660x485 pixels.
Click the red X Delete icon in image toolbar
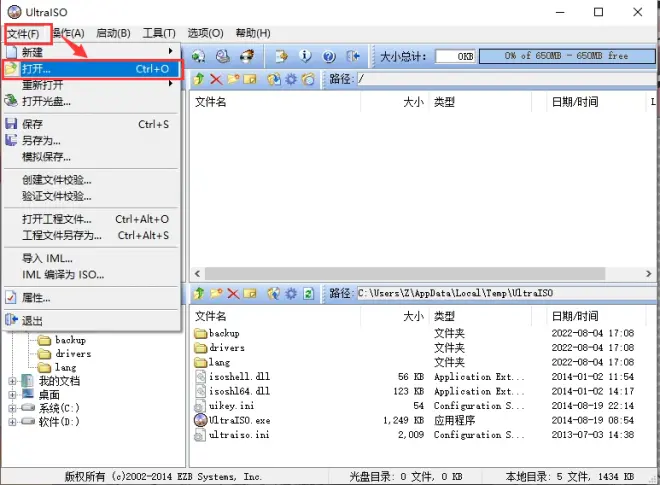coord(216,79)
